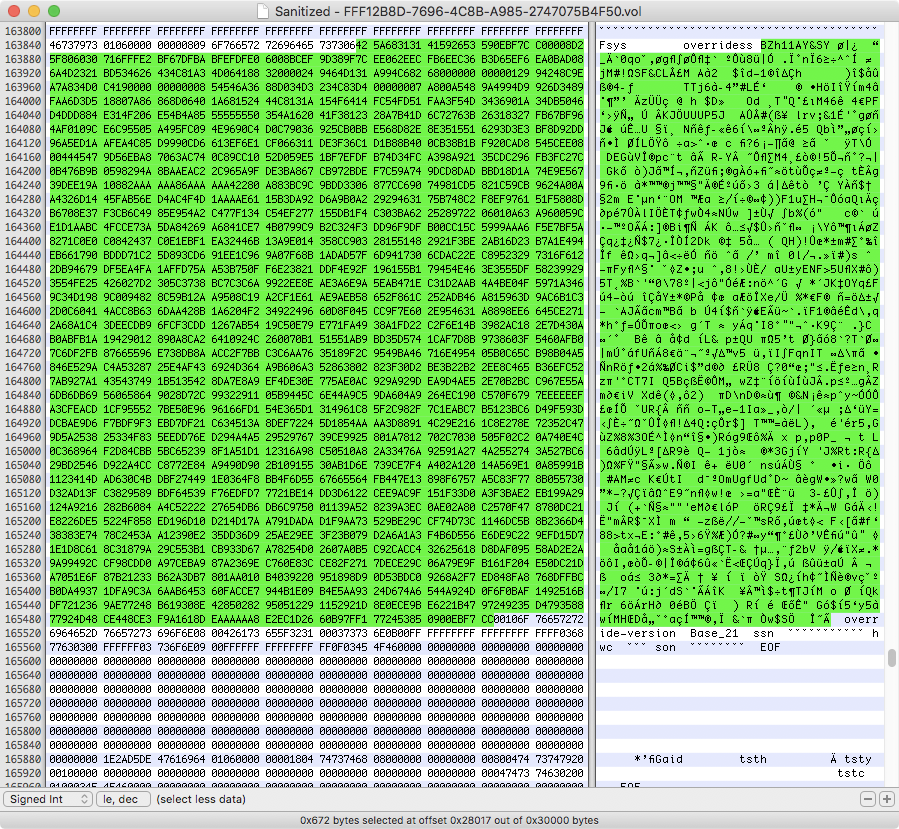
Task: Remove inspector row with the minus button
Action: coord(868,799)
